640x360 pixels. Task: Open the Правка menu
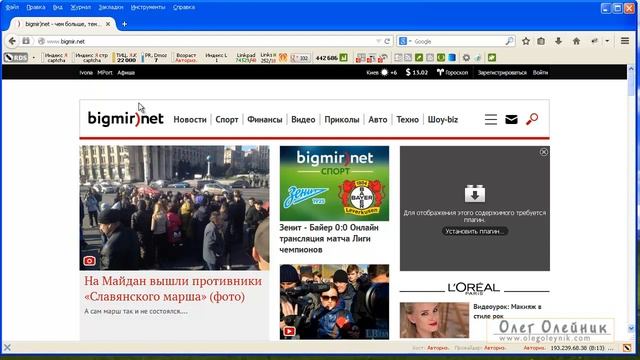[x=36, y=7]
